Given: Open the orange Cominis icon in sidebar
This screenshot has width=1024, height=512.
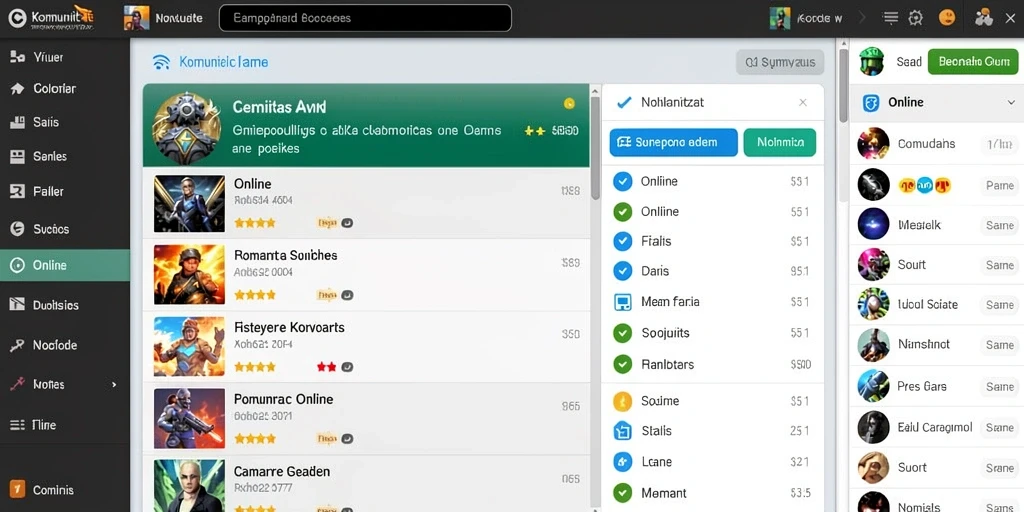Looking at the screenshot, I should (x=18, y=489).
